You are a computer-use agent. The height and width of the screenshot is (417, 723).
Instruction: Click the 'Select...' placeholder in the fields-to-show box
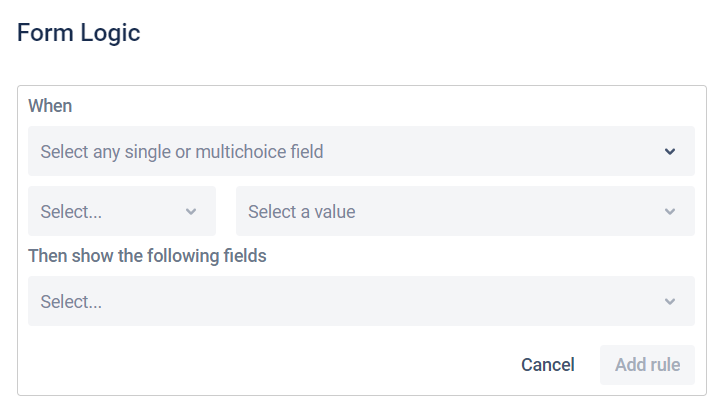click(x=71, y=302)
